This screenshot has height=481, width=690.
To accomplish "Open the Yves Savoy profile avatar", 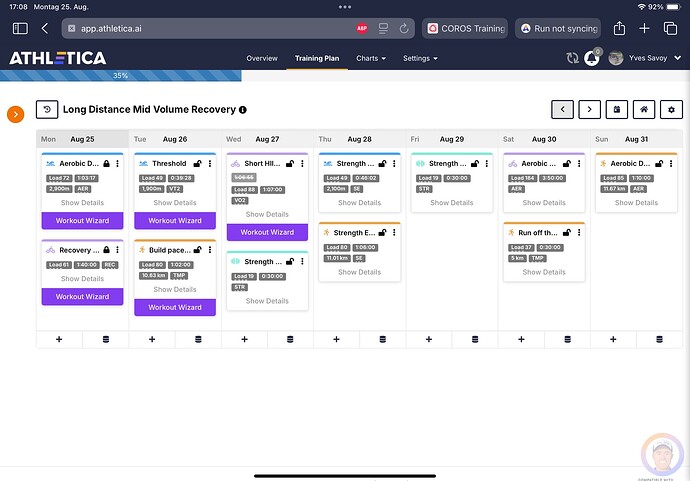I will 616,58.
